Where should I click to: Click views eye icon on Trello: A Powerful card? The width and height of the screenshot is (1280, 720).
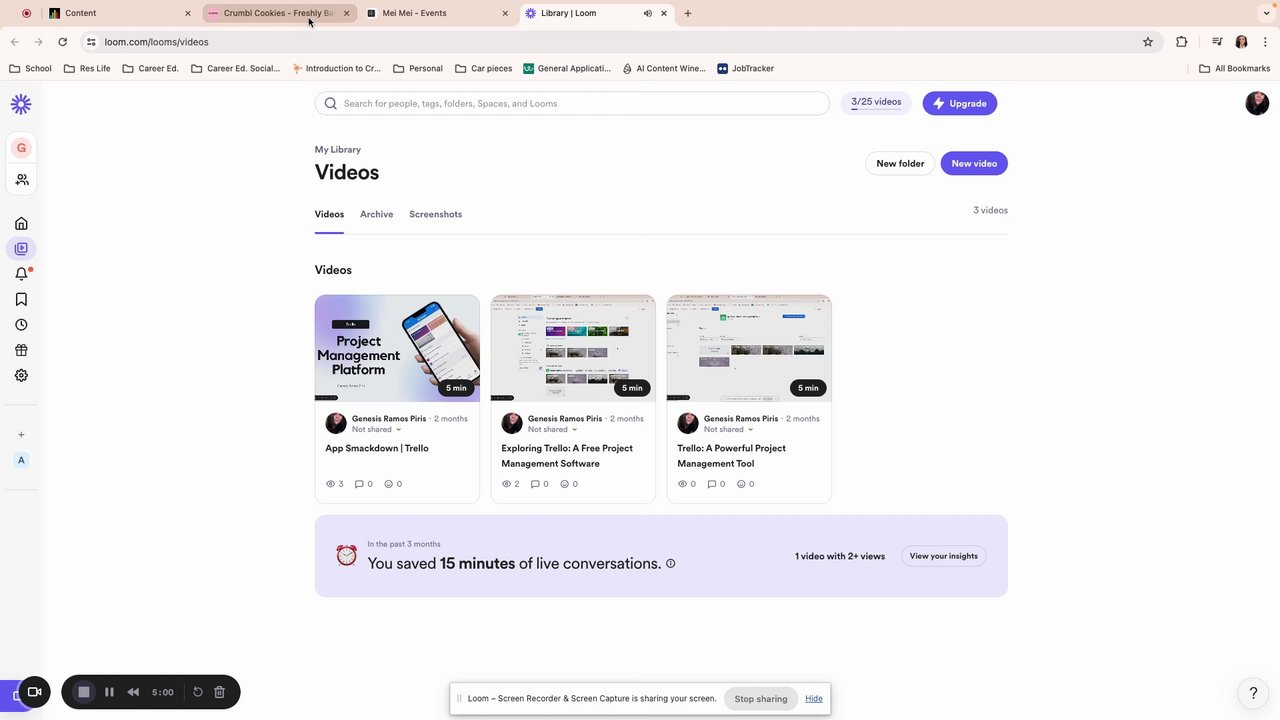click(x=682, y=484)
